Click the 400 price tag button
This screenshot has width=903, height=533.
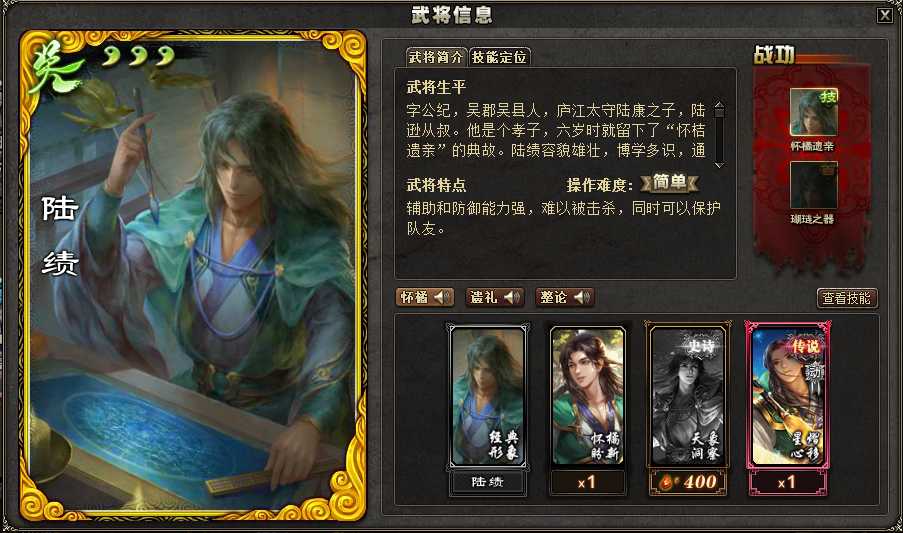[x=688, y=482]
